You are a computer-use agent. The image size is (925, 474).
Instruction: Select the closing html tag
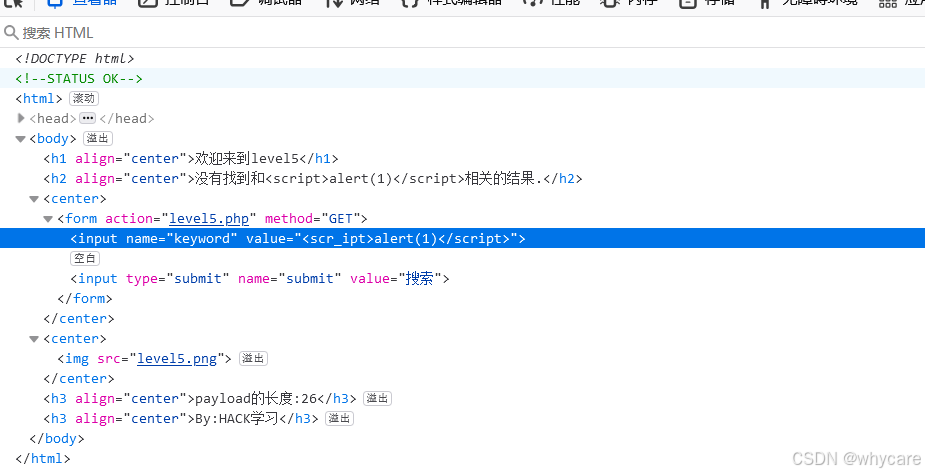point(42,459)
